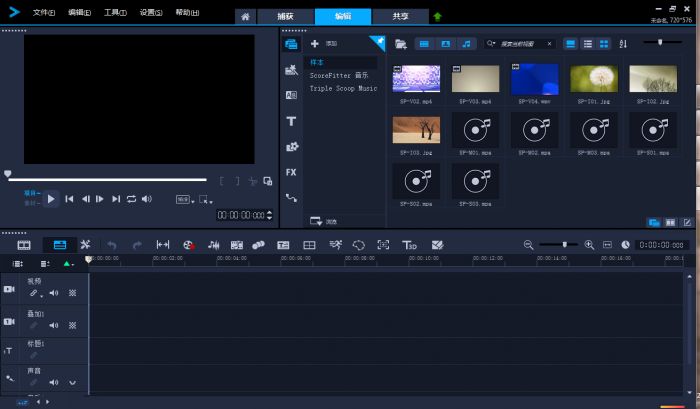The image size is (700, 409).
Task: Toggle photo files filter in library
Action: point(445,44)
